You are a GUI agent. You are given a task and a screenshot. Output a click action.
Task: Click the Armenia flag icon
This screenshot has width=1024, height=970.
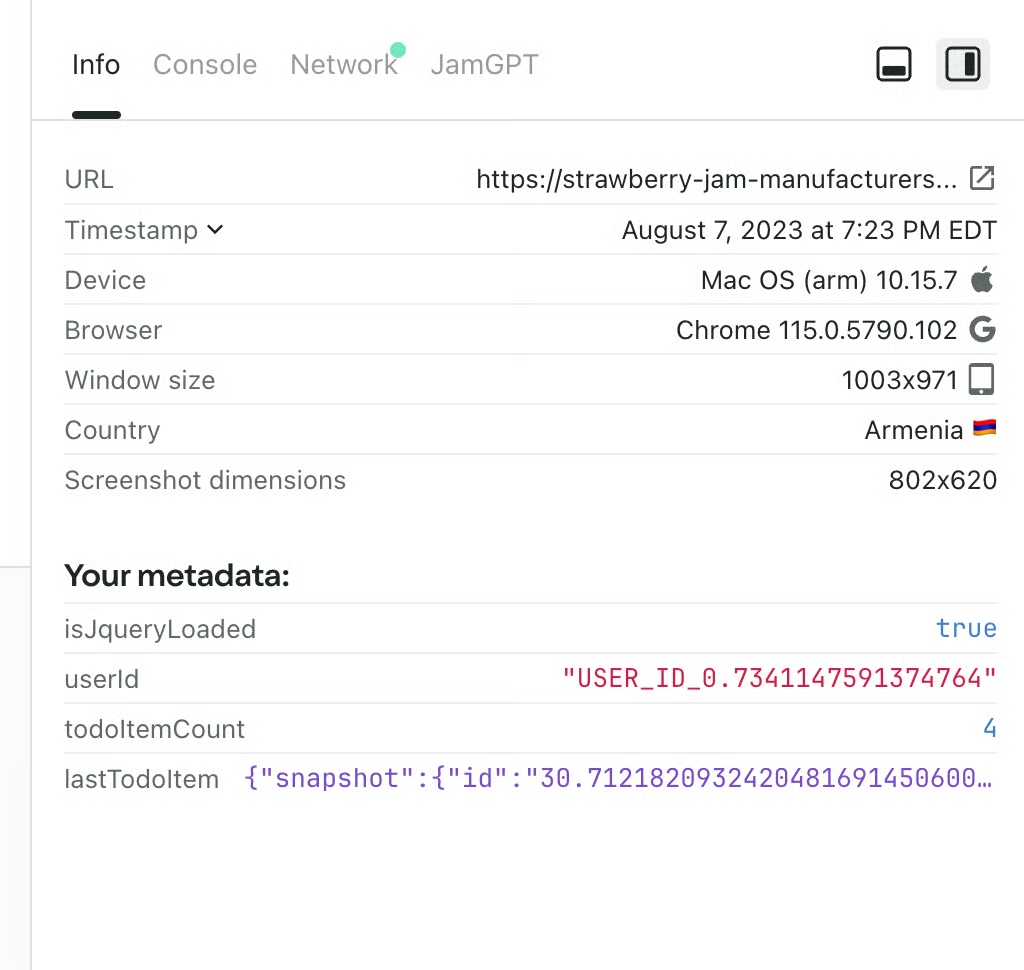(984, 430)
